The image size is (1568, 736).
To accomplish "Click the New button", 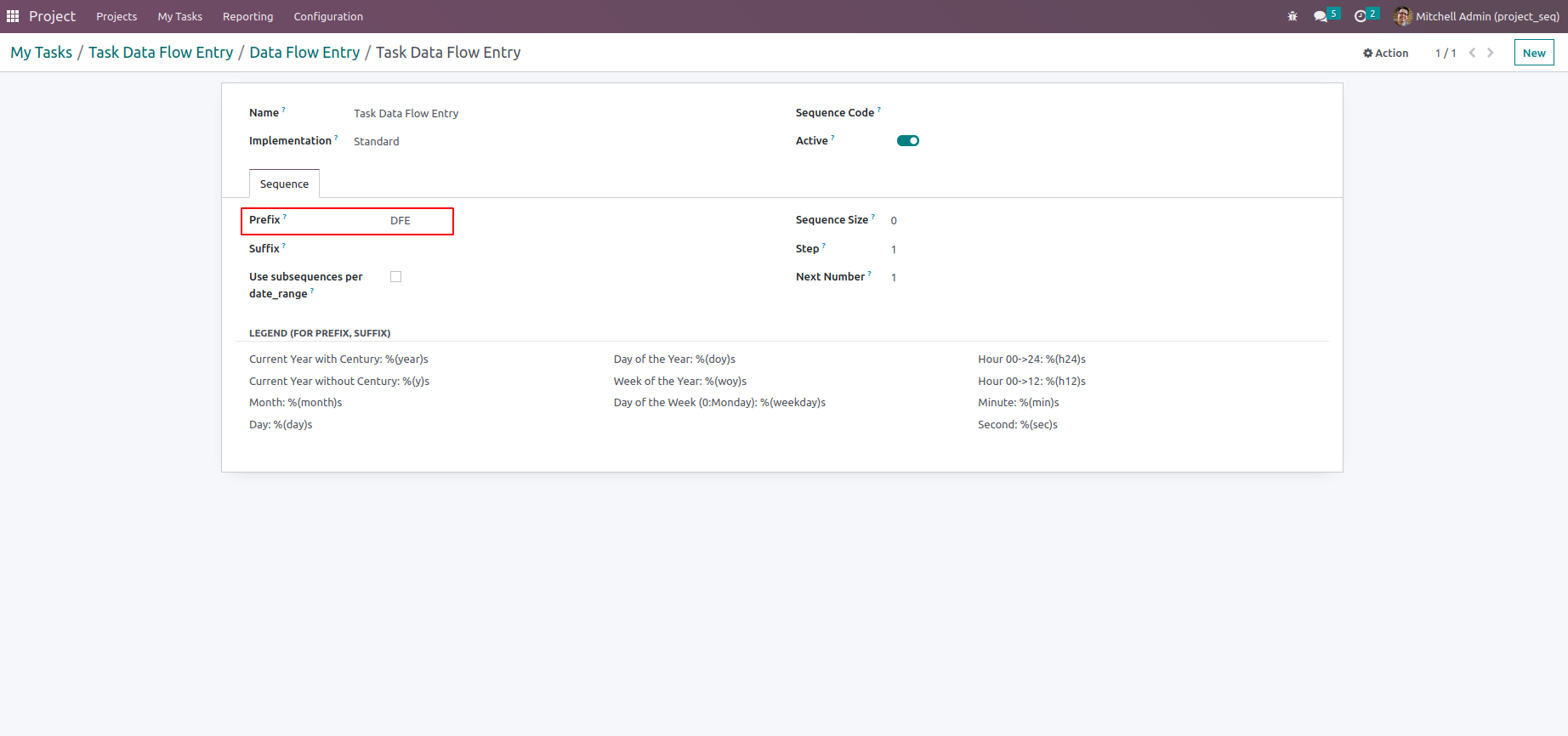I will pyautogui.click(x=1534, y=53).
